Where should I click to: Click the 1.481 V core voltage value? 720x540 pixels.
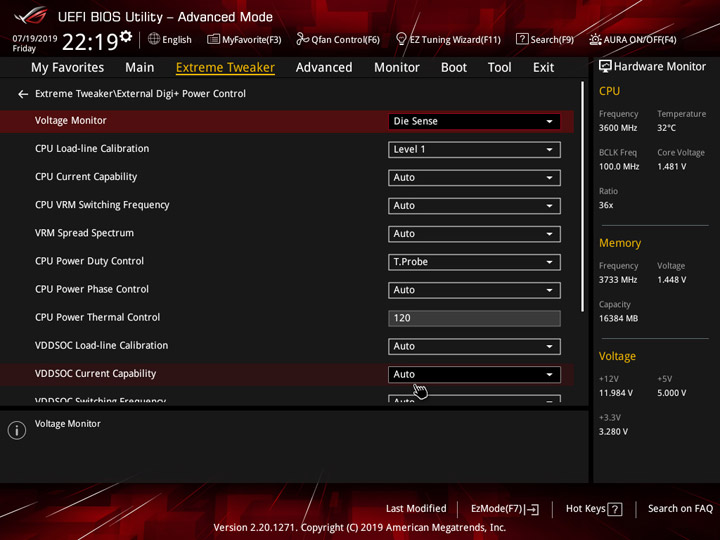671,167
